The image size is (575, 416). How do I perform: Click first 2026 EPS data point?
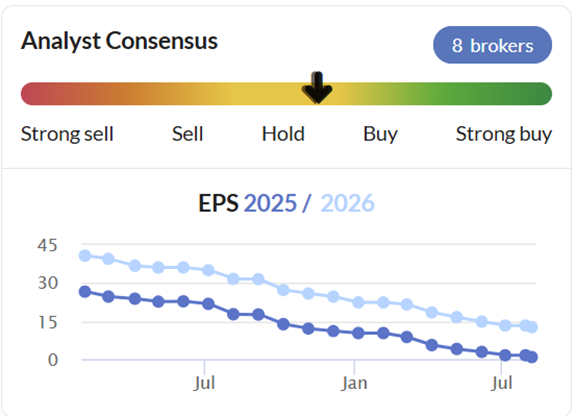[x=85, y=256]
